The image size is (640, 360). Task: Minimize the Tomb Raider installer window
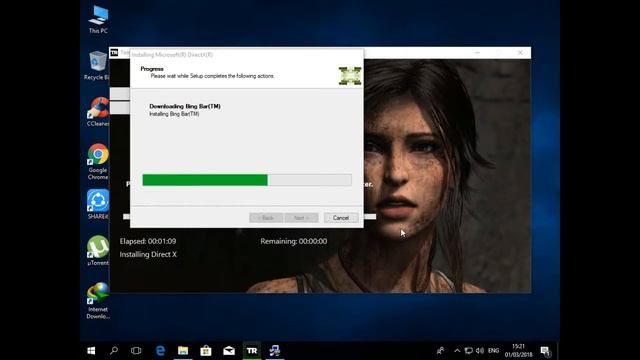pyautogui.click(x=477, y=53)
